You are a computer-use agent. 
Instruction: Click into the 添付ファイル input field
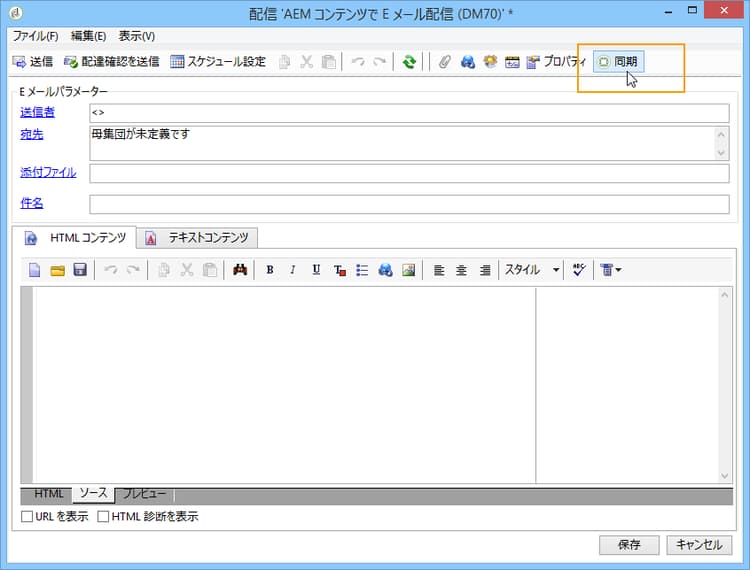click(409, 173)
